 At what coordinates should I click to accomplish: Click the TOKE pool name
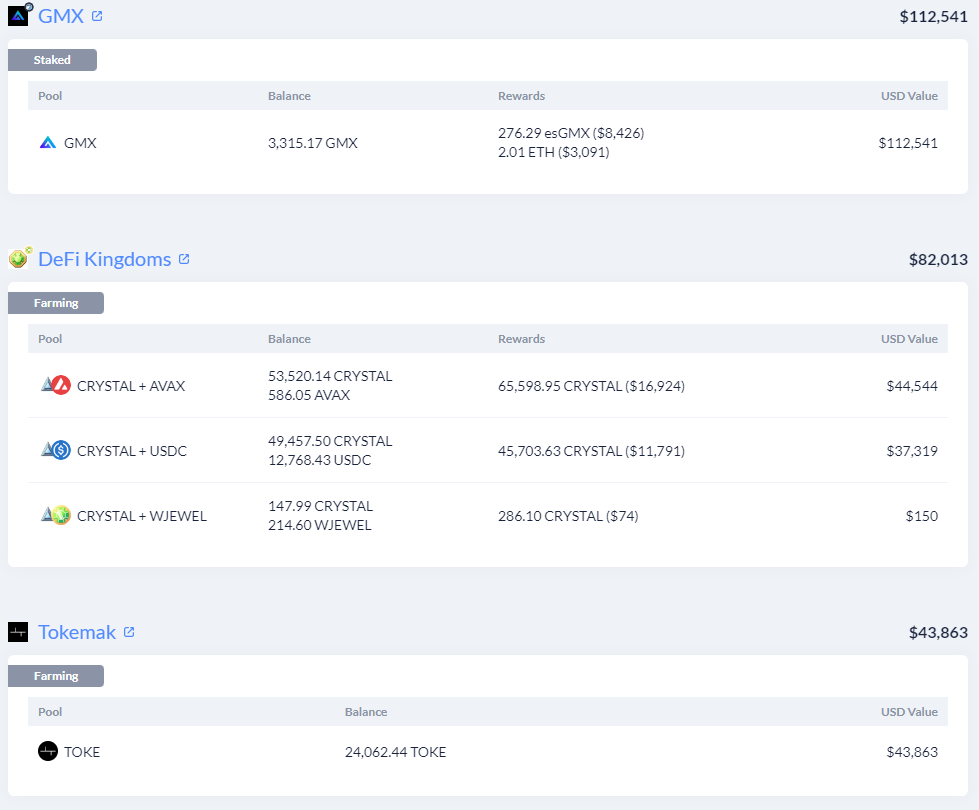(82, 752)
